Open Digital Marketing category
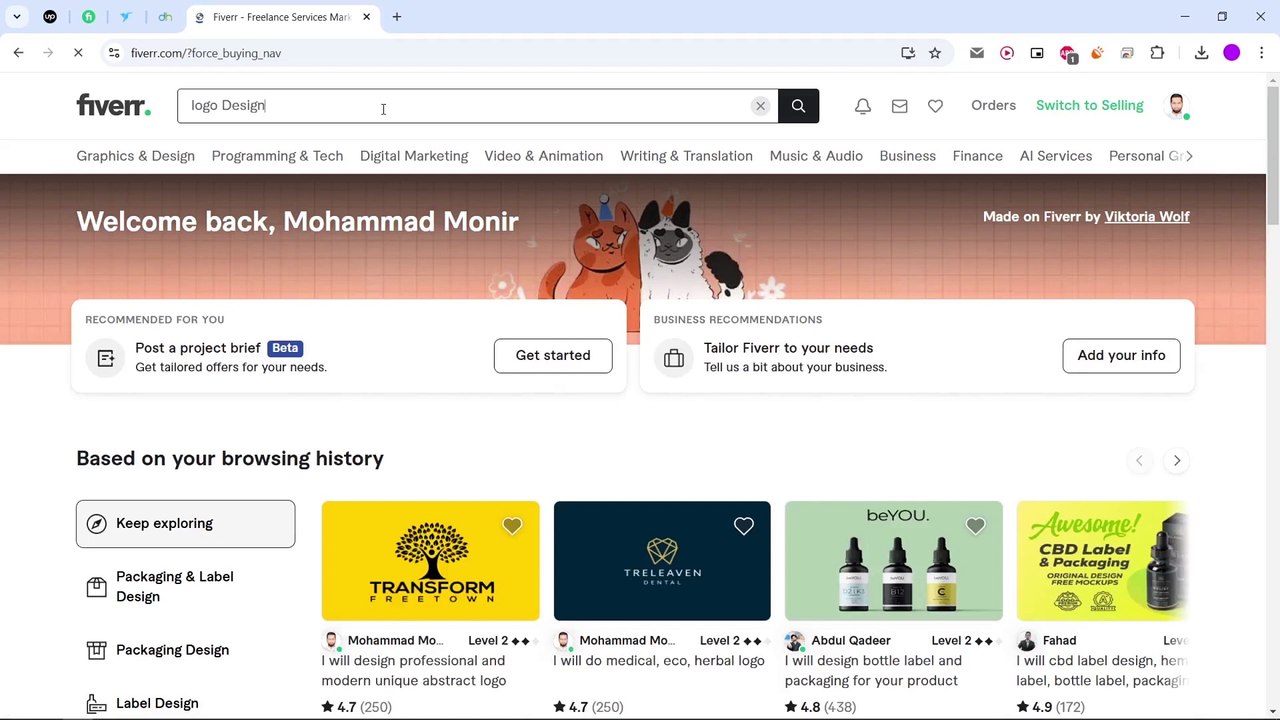Image resolution: width=1280 pixels, height=720 pixels. pos(414,156)
